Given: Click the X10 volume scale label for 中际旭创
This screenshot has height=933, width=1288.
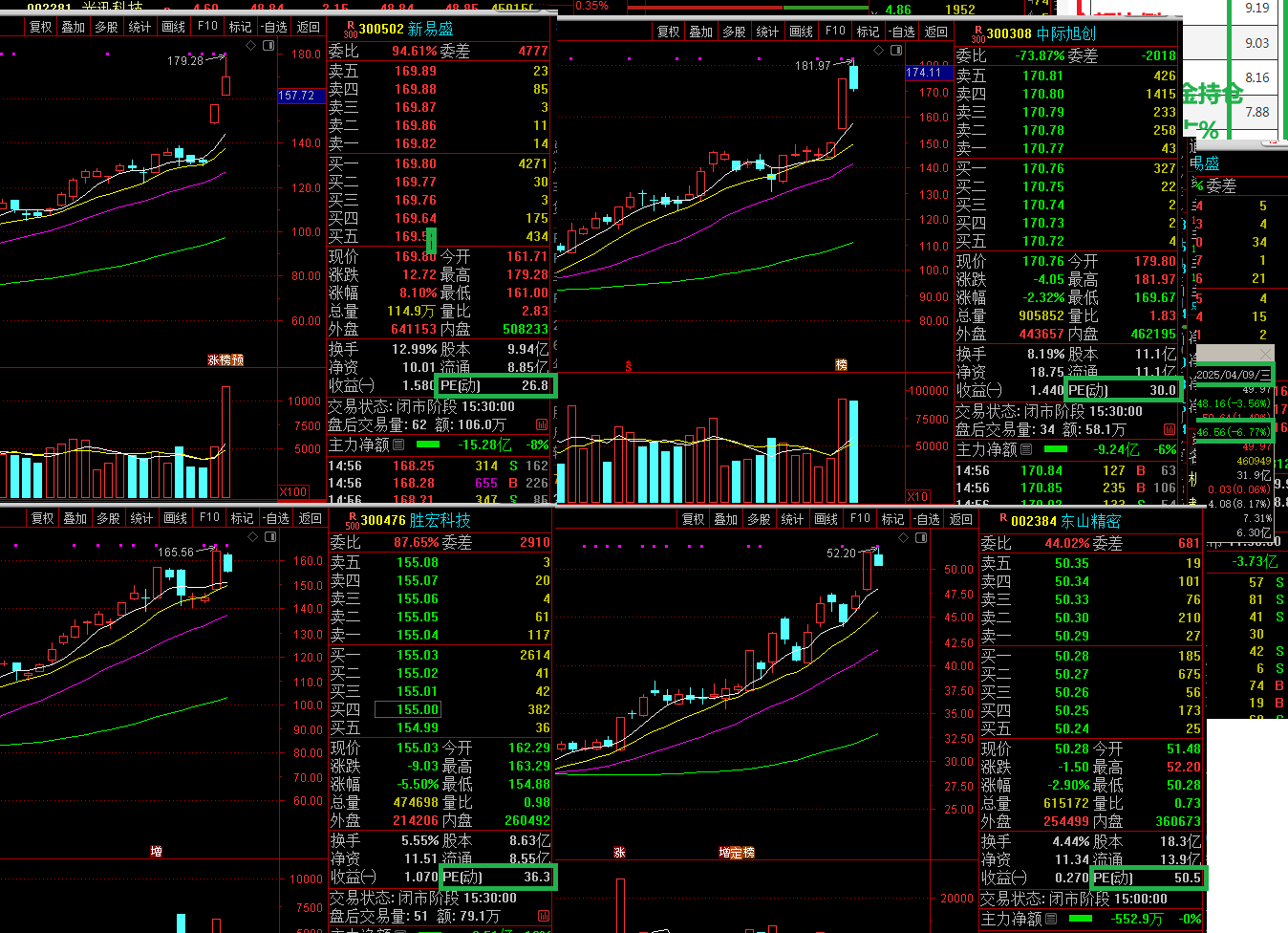Looking at the screenshot, I should pyautogui.click(x=917, y=496).
